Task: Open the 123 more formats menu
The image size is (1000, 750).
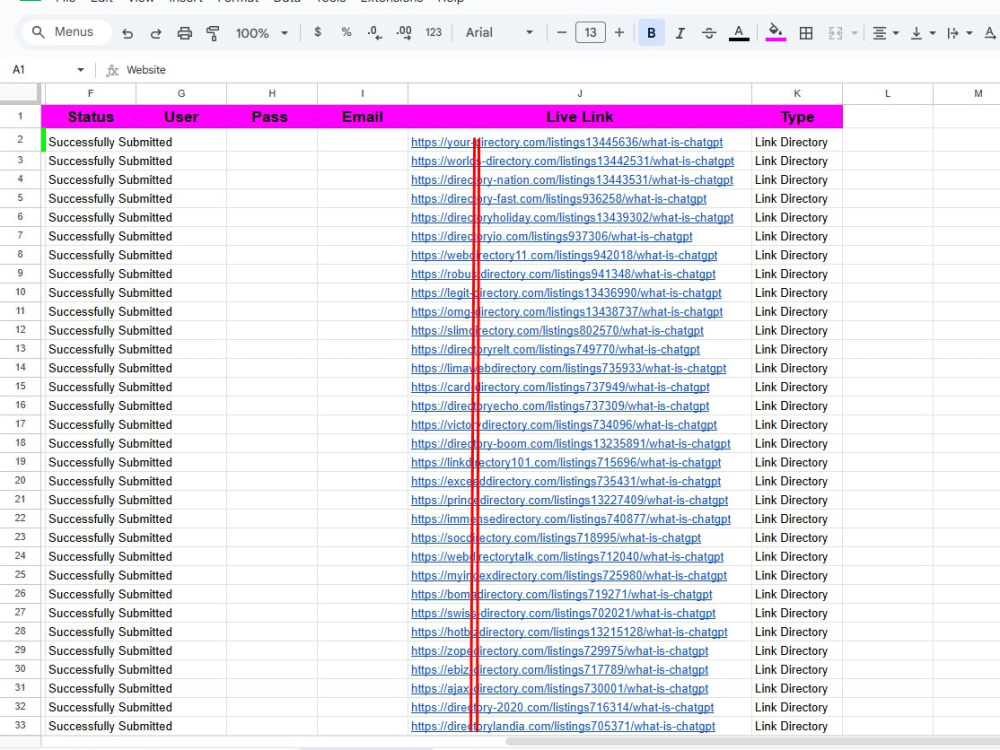Action: point(434,32)
